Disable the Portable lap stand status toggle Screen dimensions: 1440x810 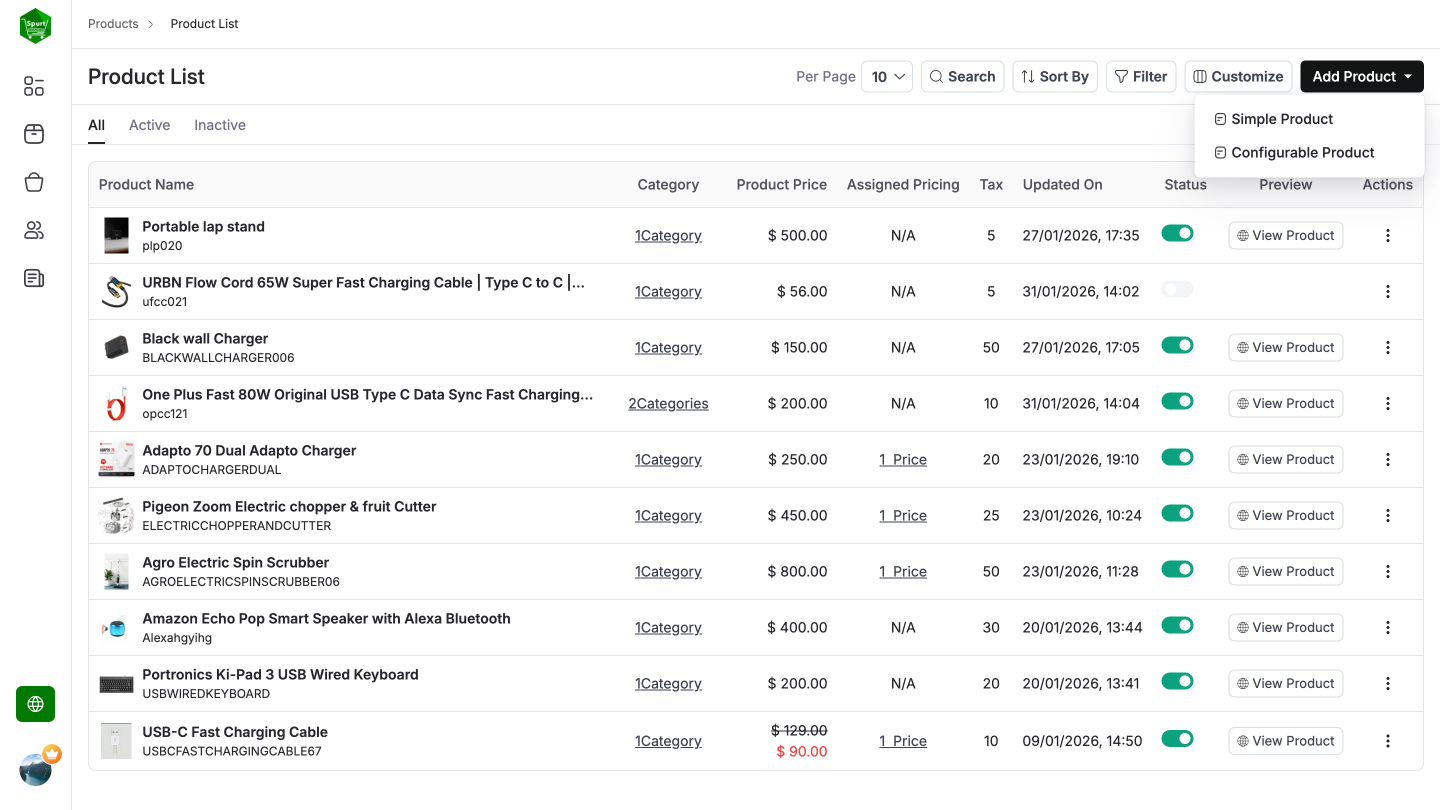pos(1177,232)
